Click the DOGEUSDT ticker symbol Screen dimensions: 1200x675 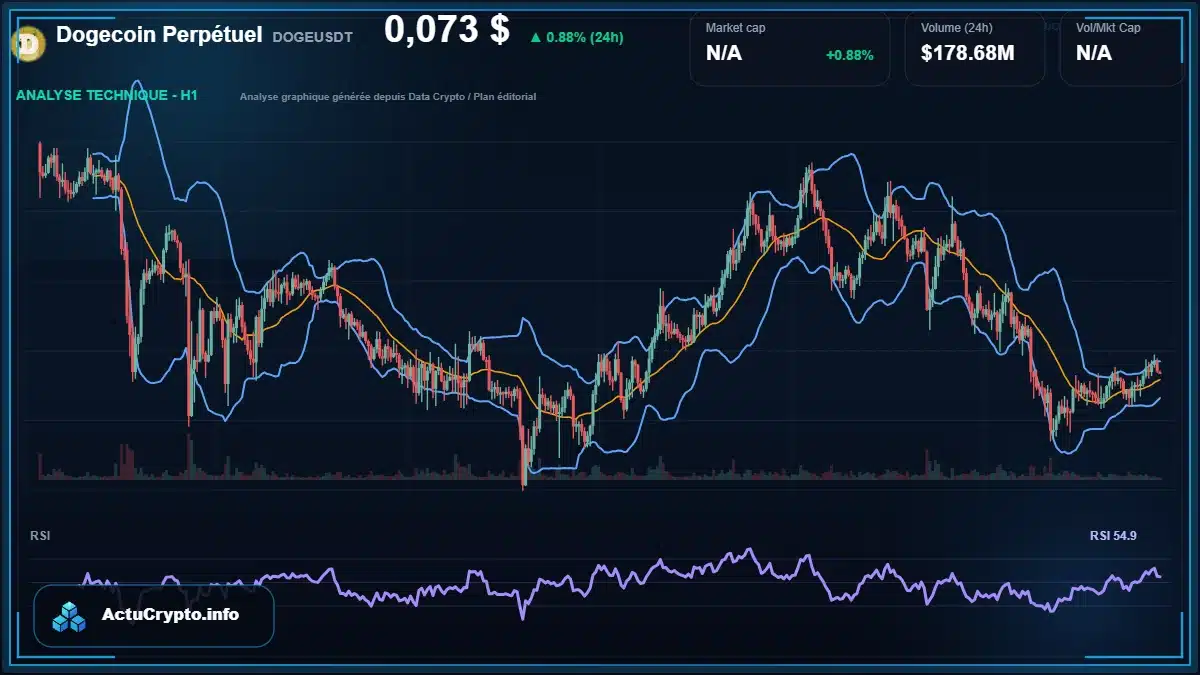pyautogui.click(x=312, y=36)
